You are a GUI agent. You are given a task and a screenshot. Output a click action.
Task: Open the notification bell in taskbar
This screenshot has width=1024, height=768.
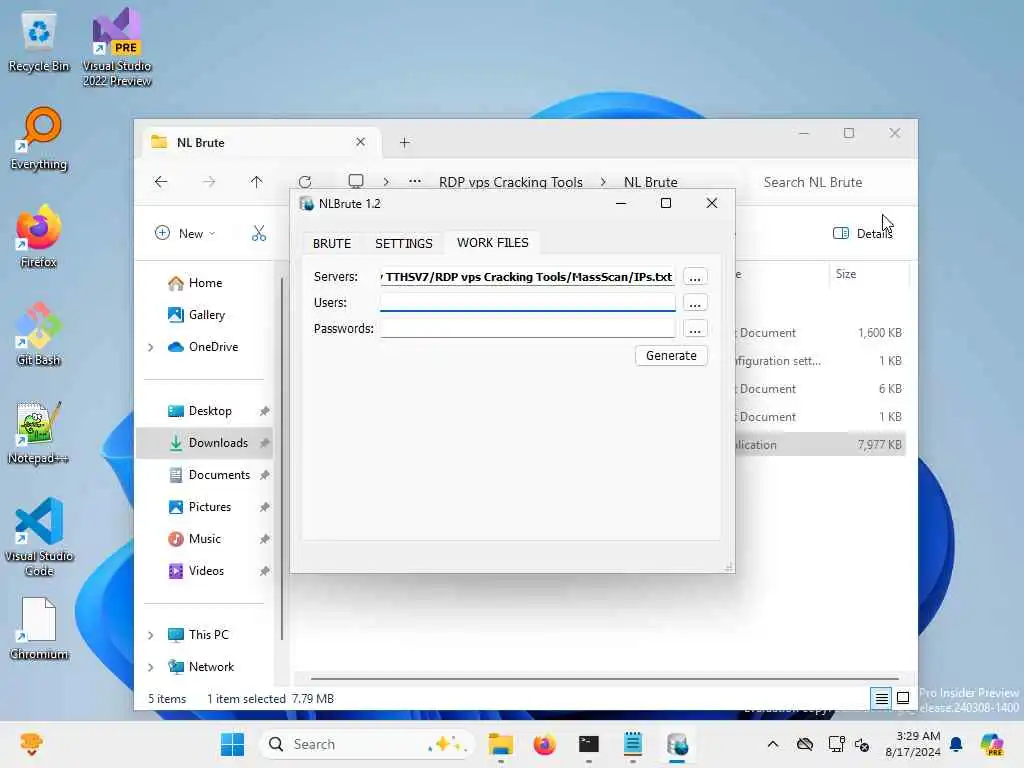[x=956, y=744]
